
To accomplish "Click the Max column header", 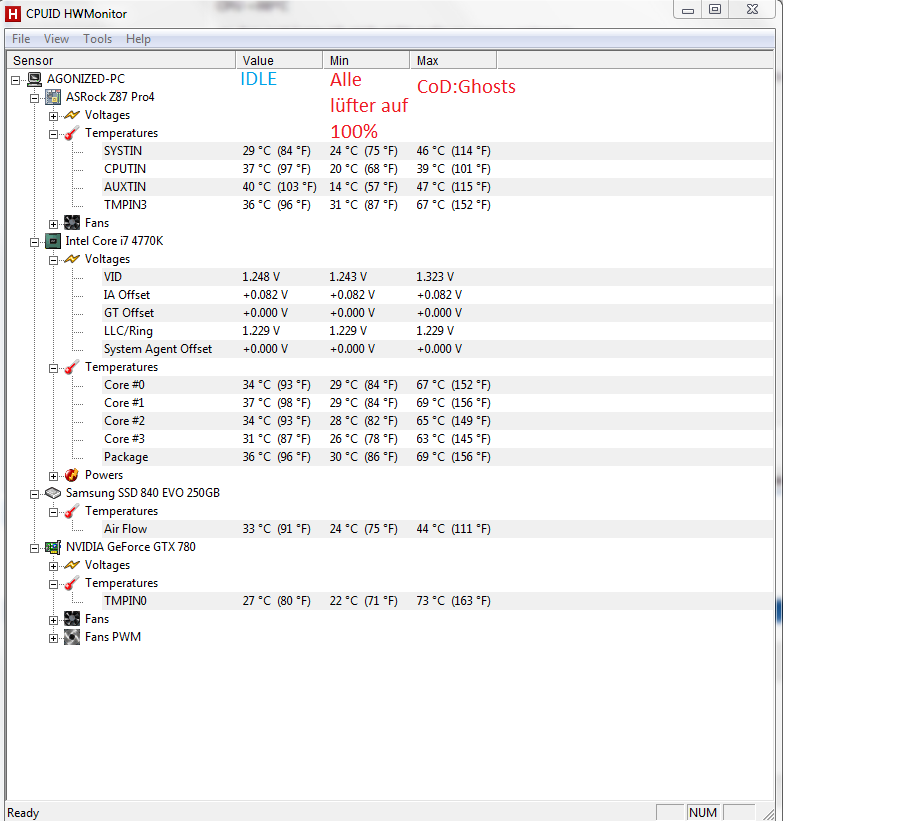I will pos(453,60).
